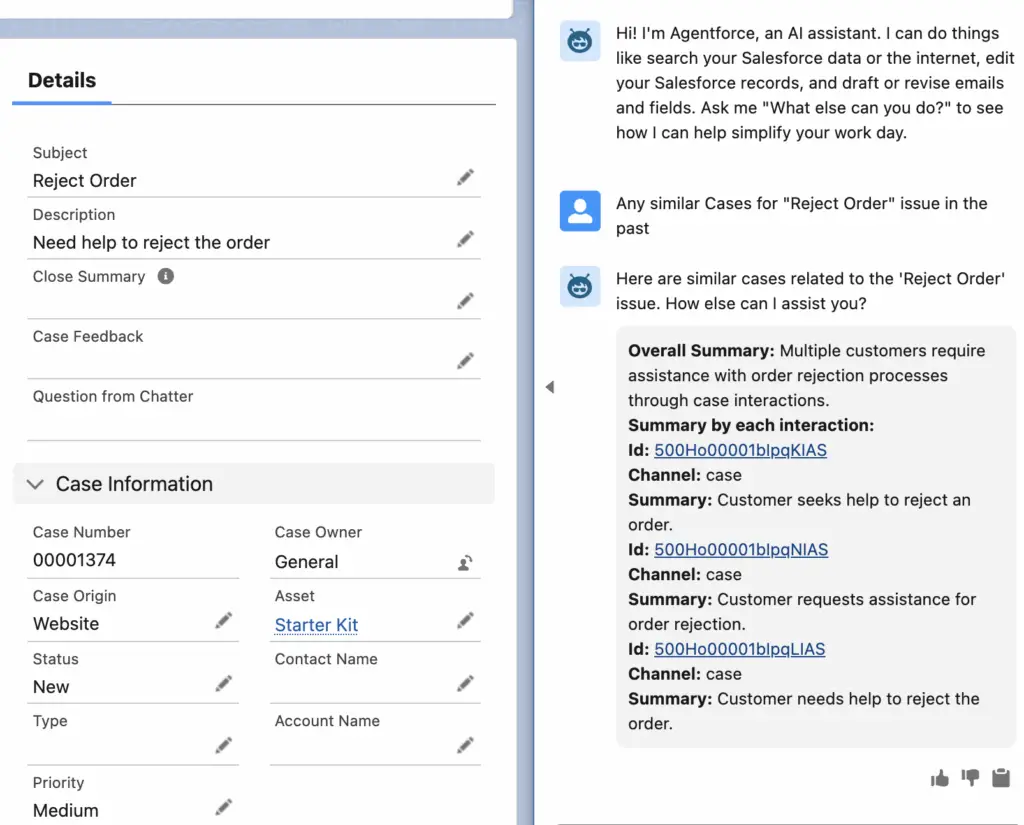
Task: Click user avatar beside Reject Order question
Action: [580, 211]
